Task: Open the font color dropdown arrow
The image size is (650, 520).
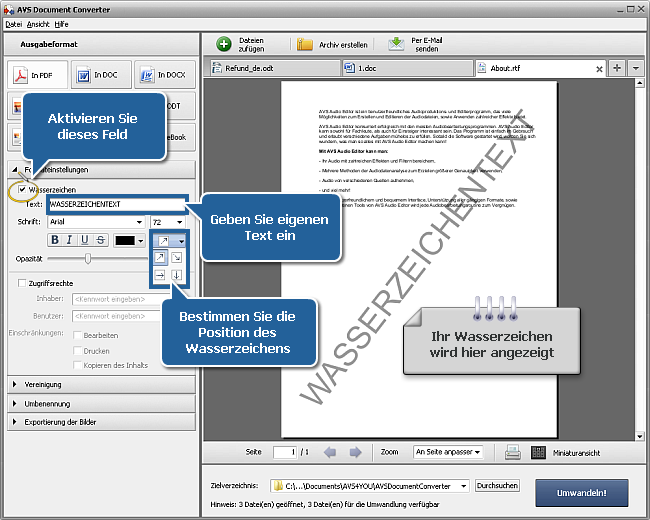Action: click(x=141, y=241)
